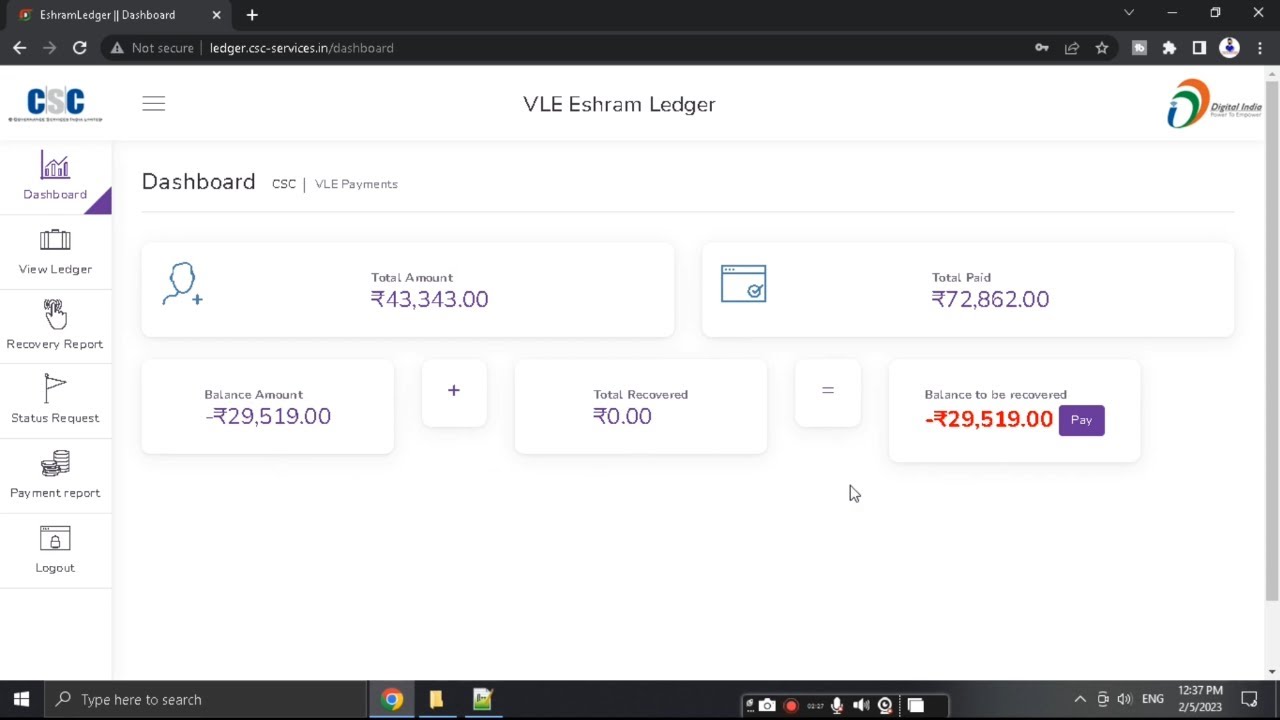Click the -₹29,519.00 Balance Amount value
This screenshot has height=720, width=1280.
[267, 416]
